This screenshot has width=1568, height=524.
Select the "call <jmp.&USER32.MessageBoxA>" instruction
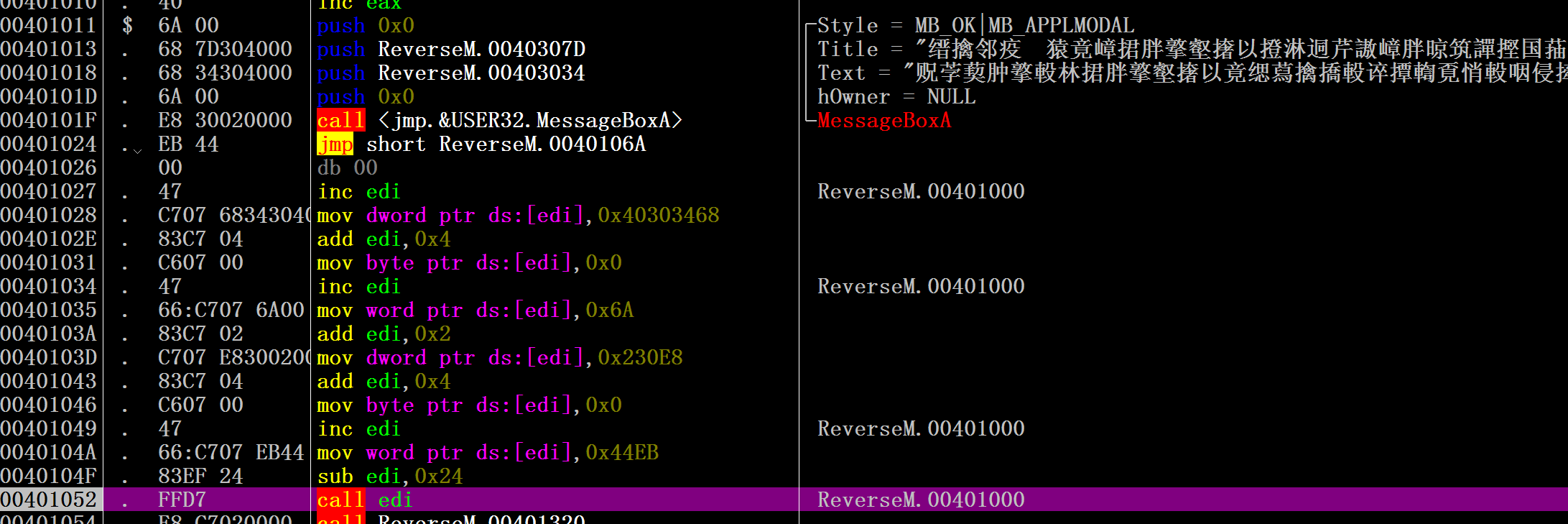(x=500, y=121)
